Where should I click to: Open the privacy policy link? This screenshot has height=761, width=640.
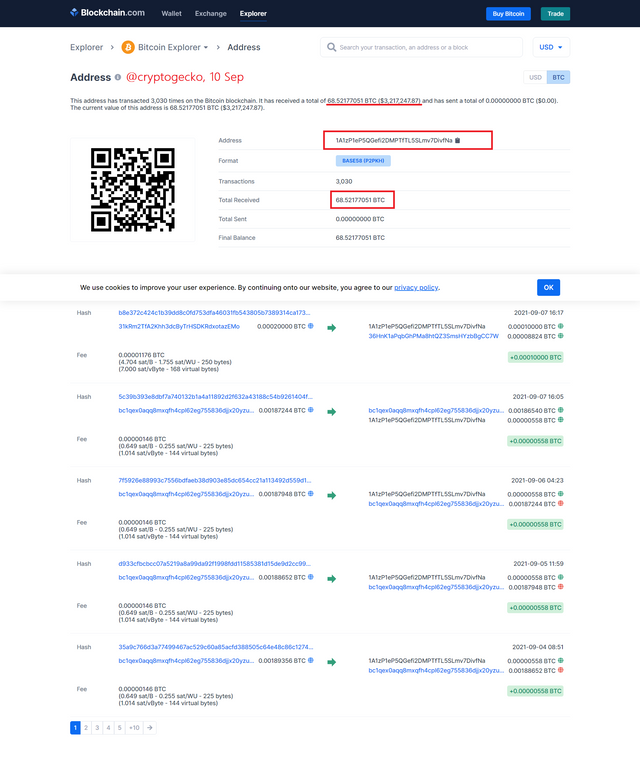tap(416, 287)
